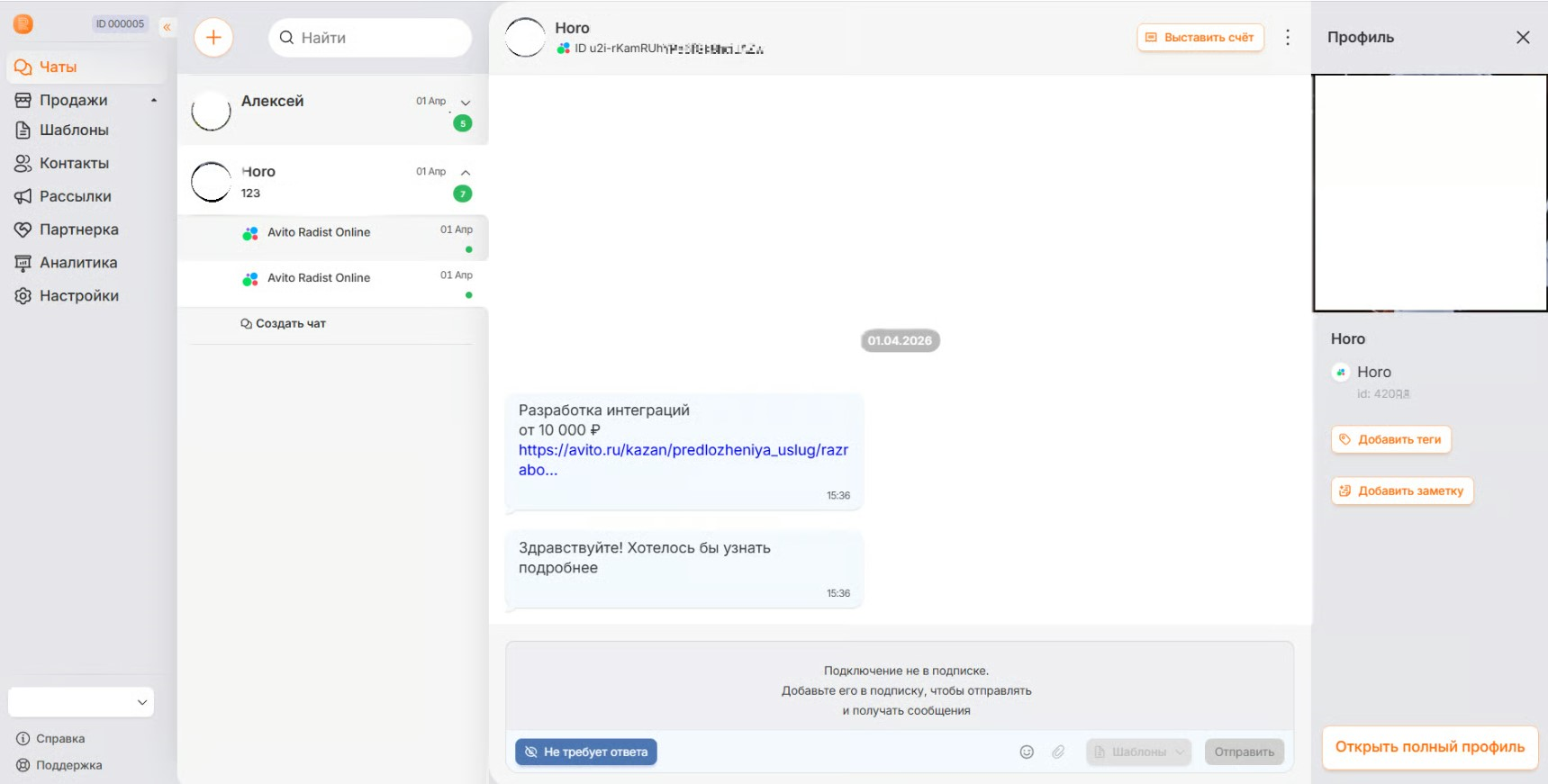The image size is (1548, 784).
Task: Click Добавить заметку button
Action: point(1402,491)
